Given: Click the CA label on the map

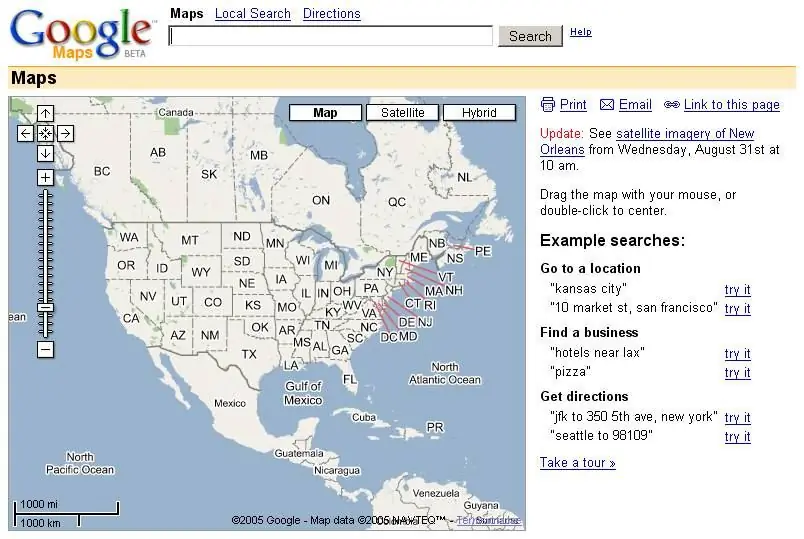Looking at the screenshot, I should pyautogui.click(x=131, y=318).
